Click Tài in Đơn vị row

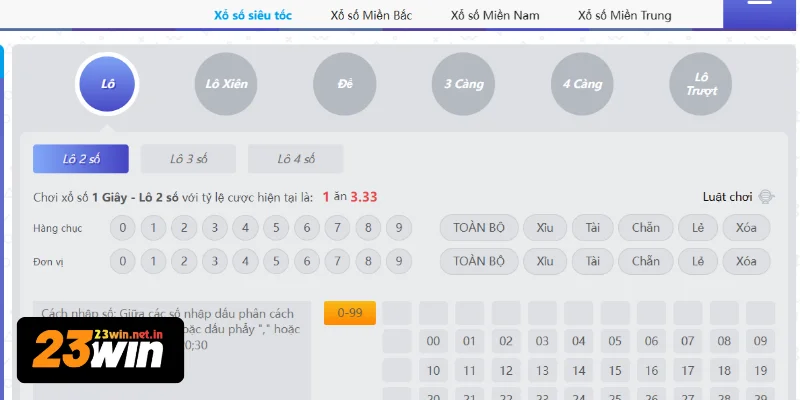592,261
